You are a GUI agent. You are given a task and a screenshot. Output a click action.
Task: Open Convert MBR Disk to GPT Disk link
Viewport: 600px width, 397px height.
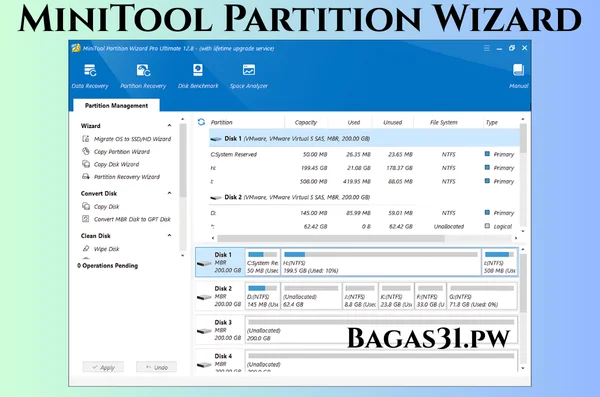coord(132,219)
